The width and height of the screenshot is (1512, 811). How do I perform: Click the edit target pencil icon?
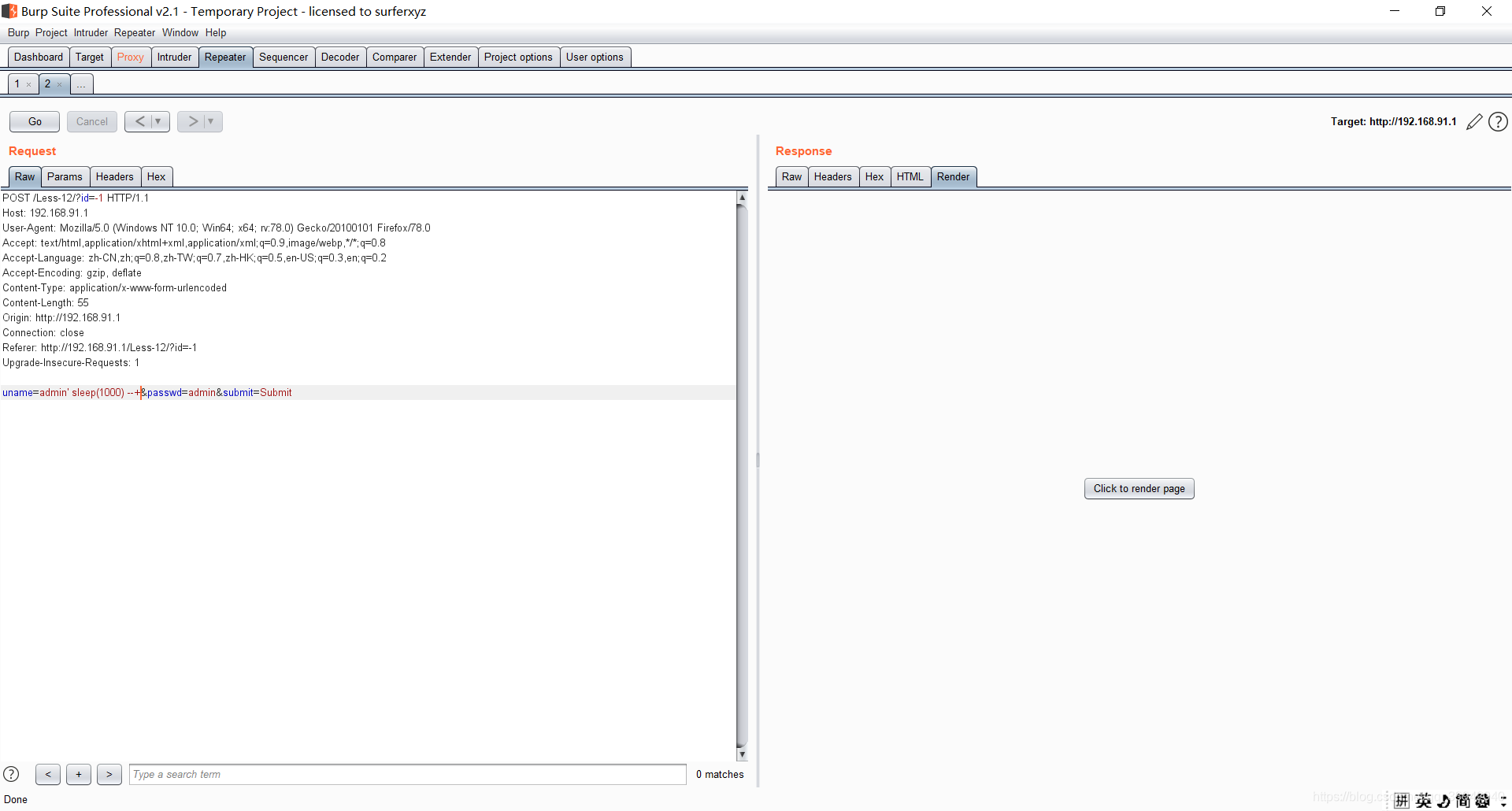point(1474,122)
